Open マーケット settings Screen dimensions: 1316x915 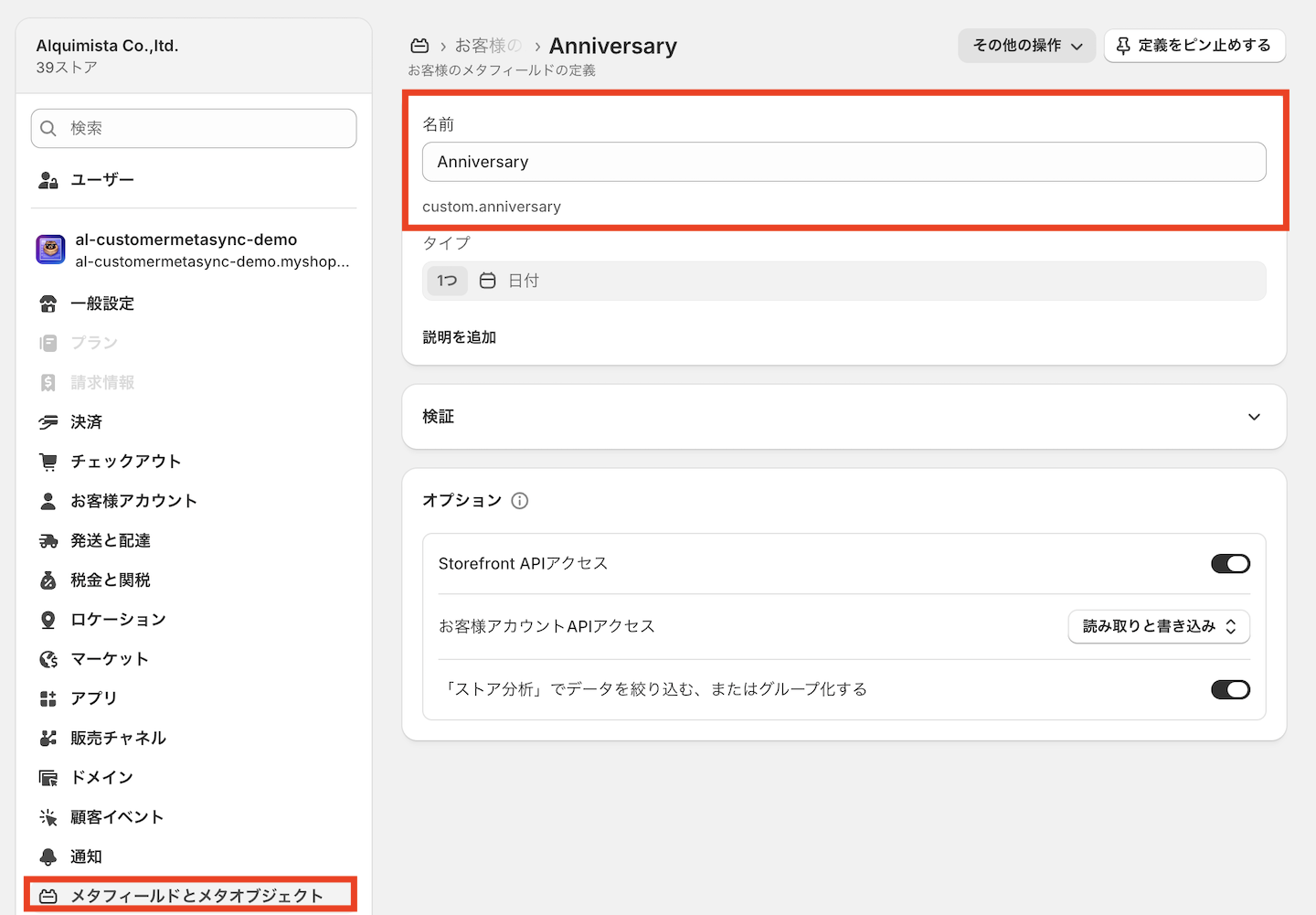[194, 659]
